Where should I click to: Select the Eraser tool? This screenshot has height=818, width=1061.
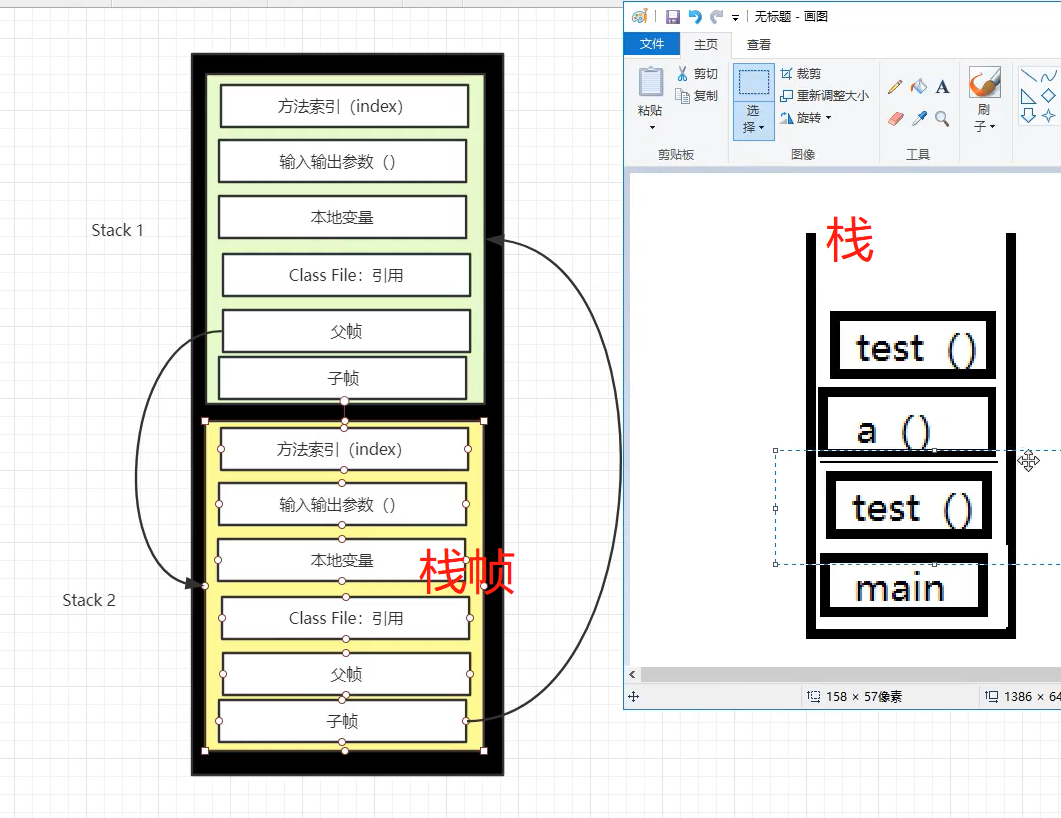coord(895,119)
